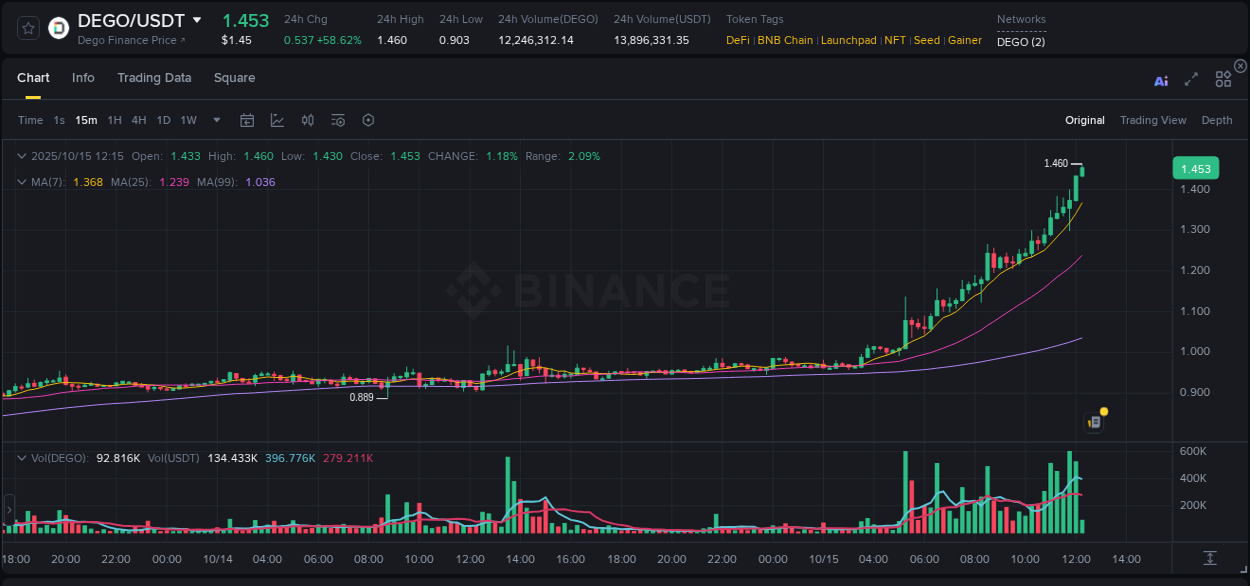Collapse the OHLC data row chevron

point(20,156)
